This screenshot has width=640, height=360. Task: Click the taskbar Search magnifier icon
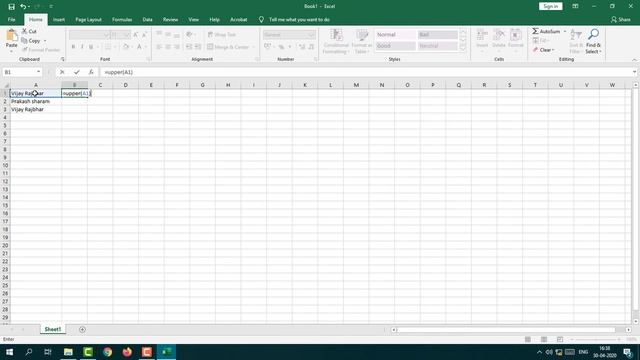(x=29, y=352)
